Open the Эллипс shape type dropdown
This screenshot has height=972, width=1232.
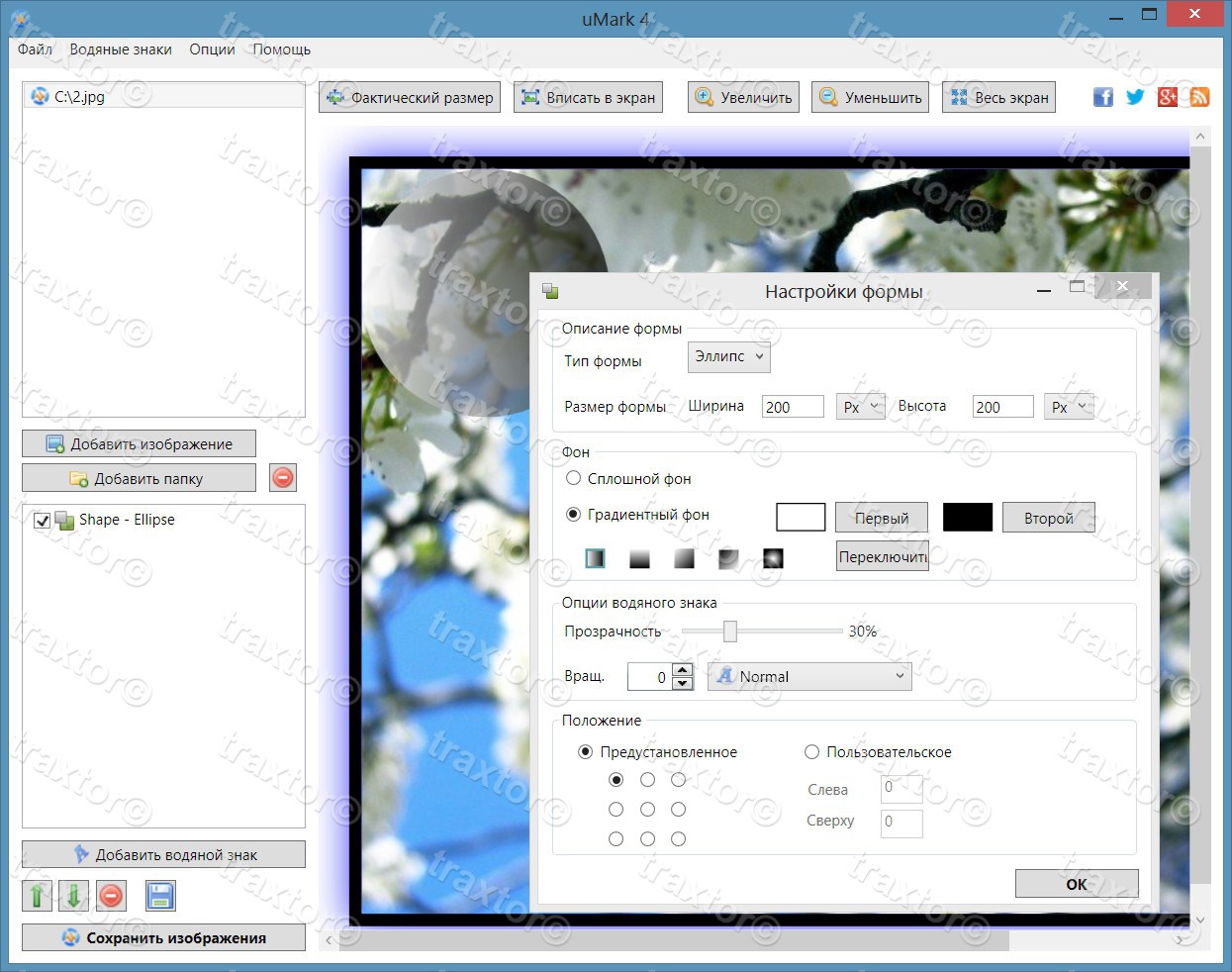click(728, 356)
